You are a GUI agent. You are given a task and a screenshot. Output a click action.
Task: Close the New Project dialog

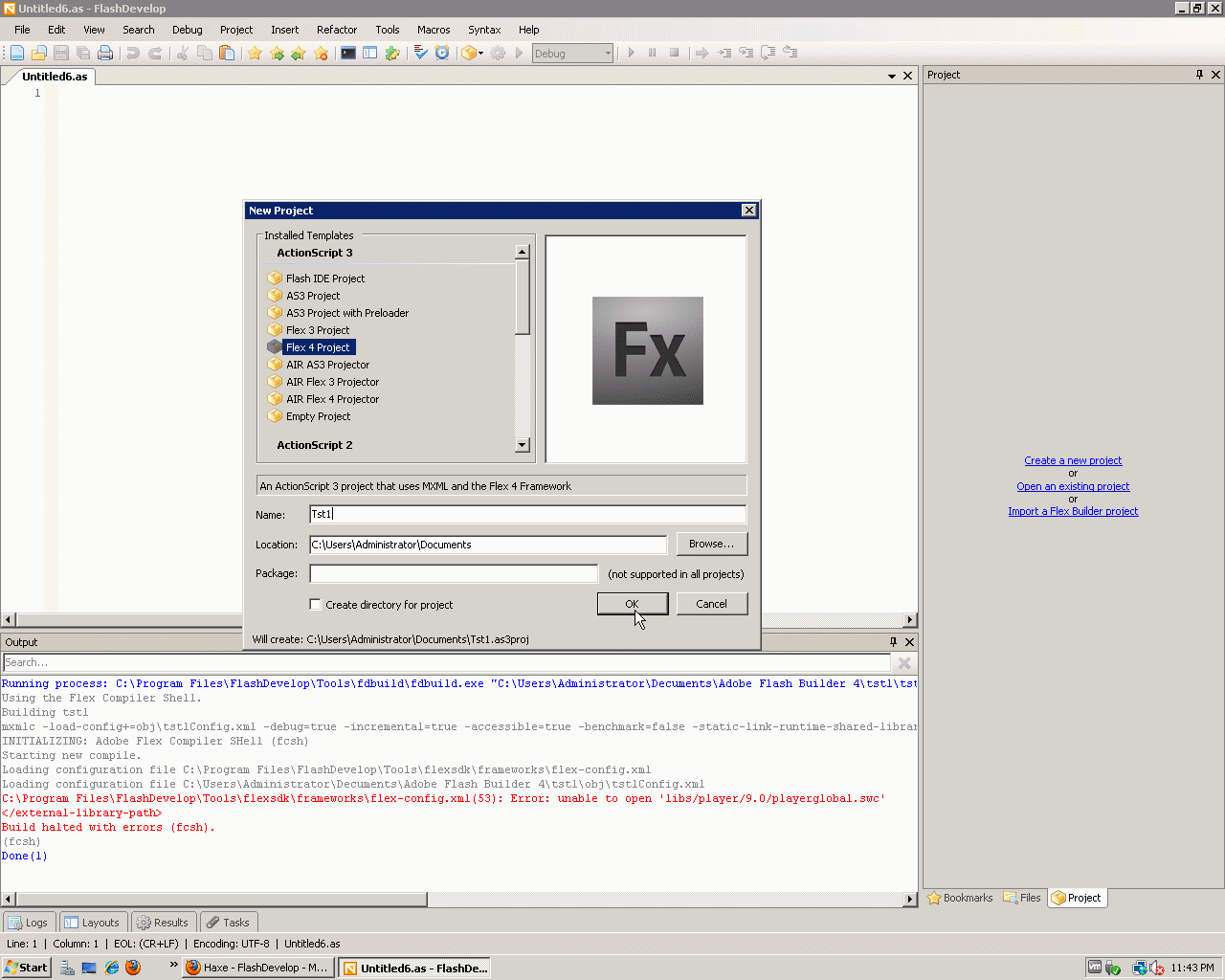click(748, 211)
